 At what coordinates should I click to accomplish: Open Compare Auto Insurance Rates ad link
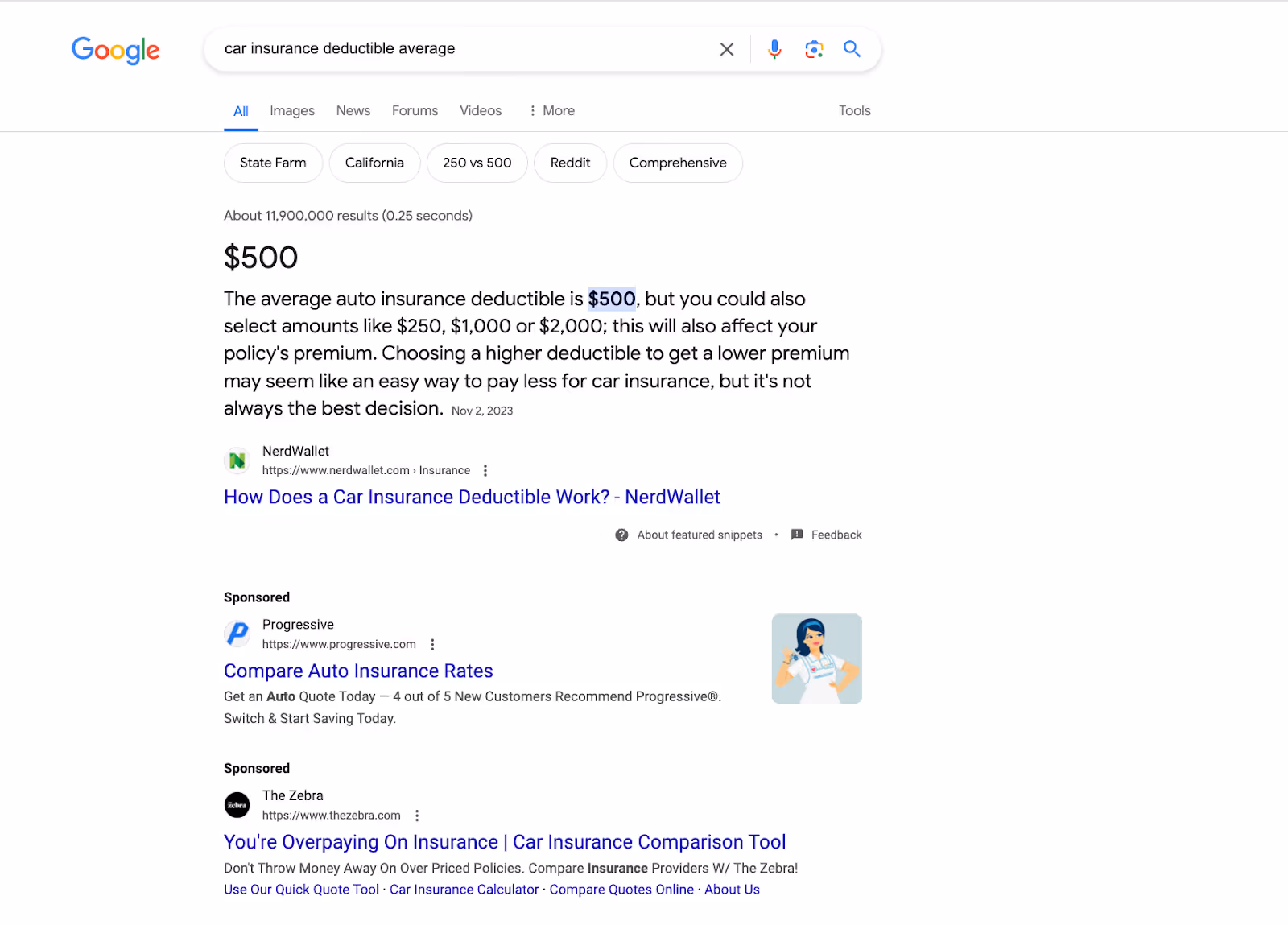[358, 671]
